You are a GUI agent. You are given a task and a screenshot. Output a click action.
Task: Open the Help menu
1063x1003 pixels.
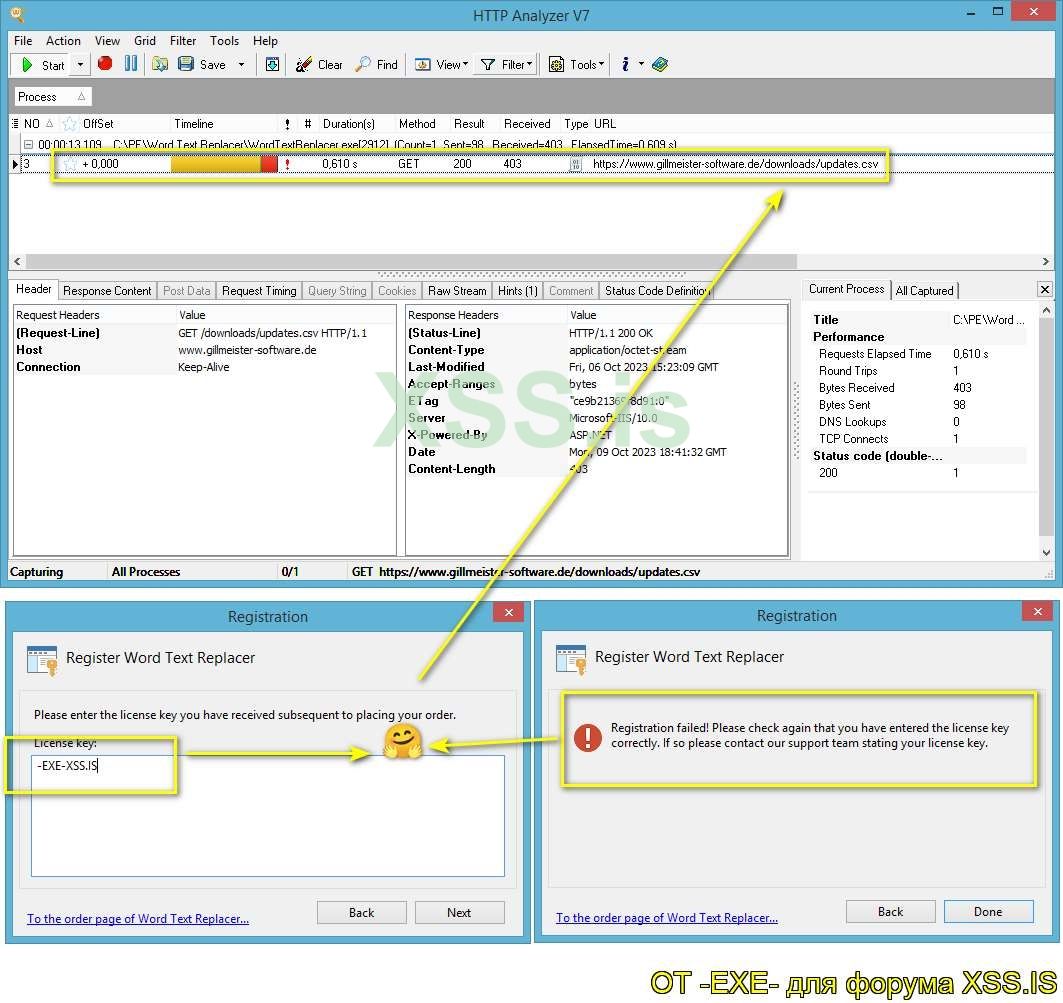pos(265,41)
